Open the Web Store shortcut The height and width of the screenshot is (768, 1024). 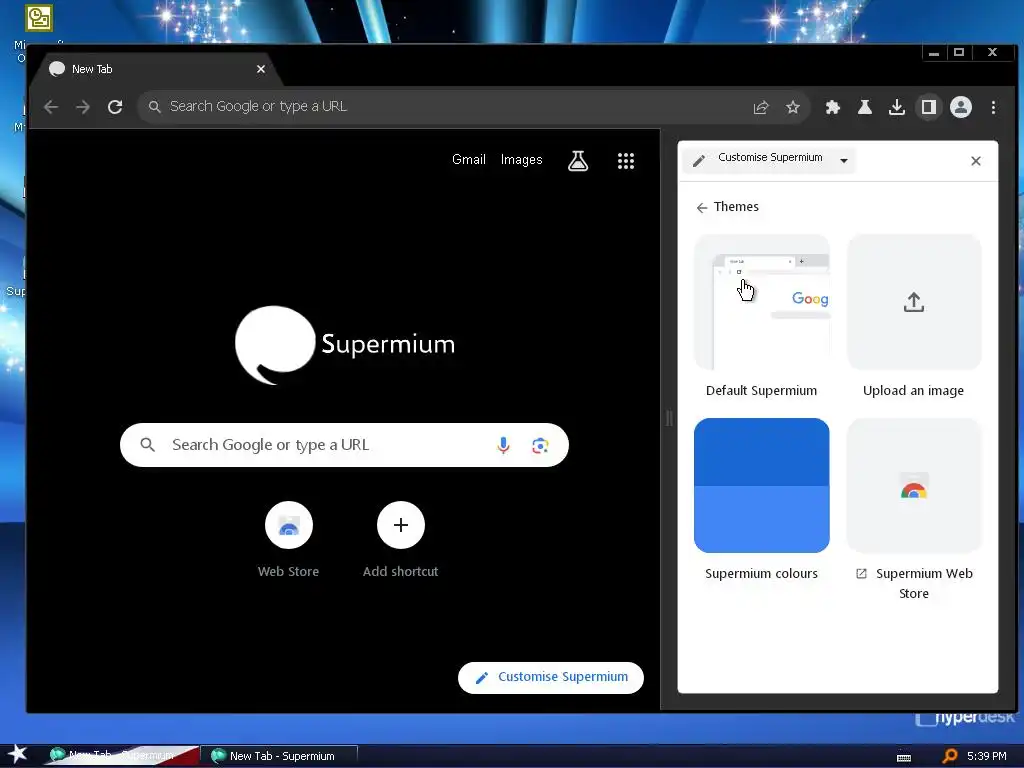[289, 525]
